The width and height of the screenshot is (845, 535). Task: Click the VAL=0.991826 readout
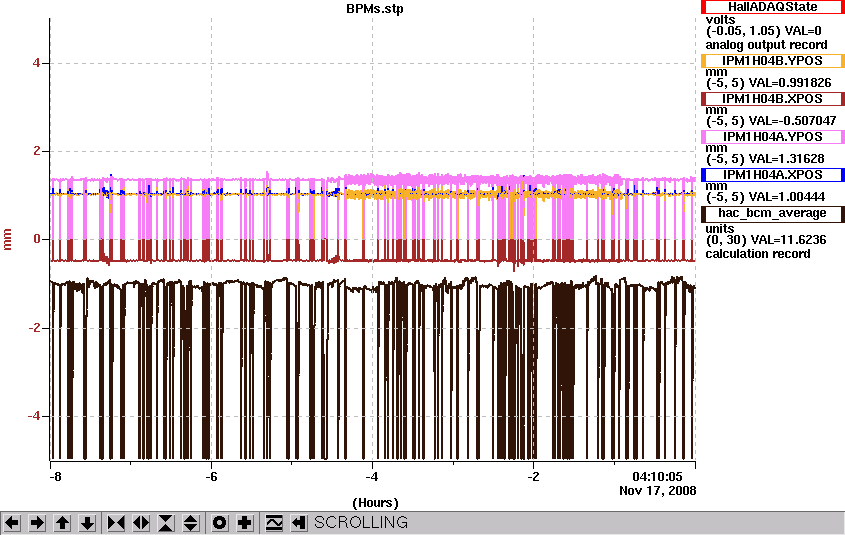[x=790, y=83]
